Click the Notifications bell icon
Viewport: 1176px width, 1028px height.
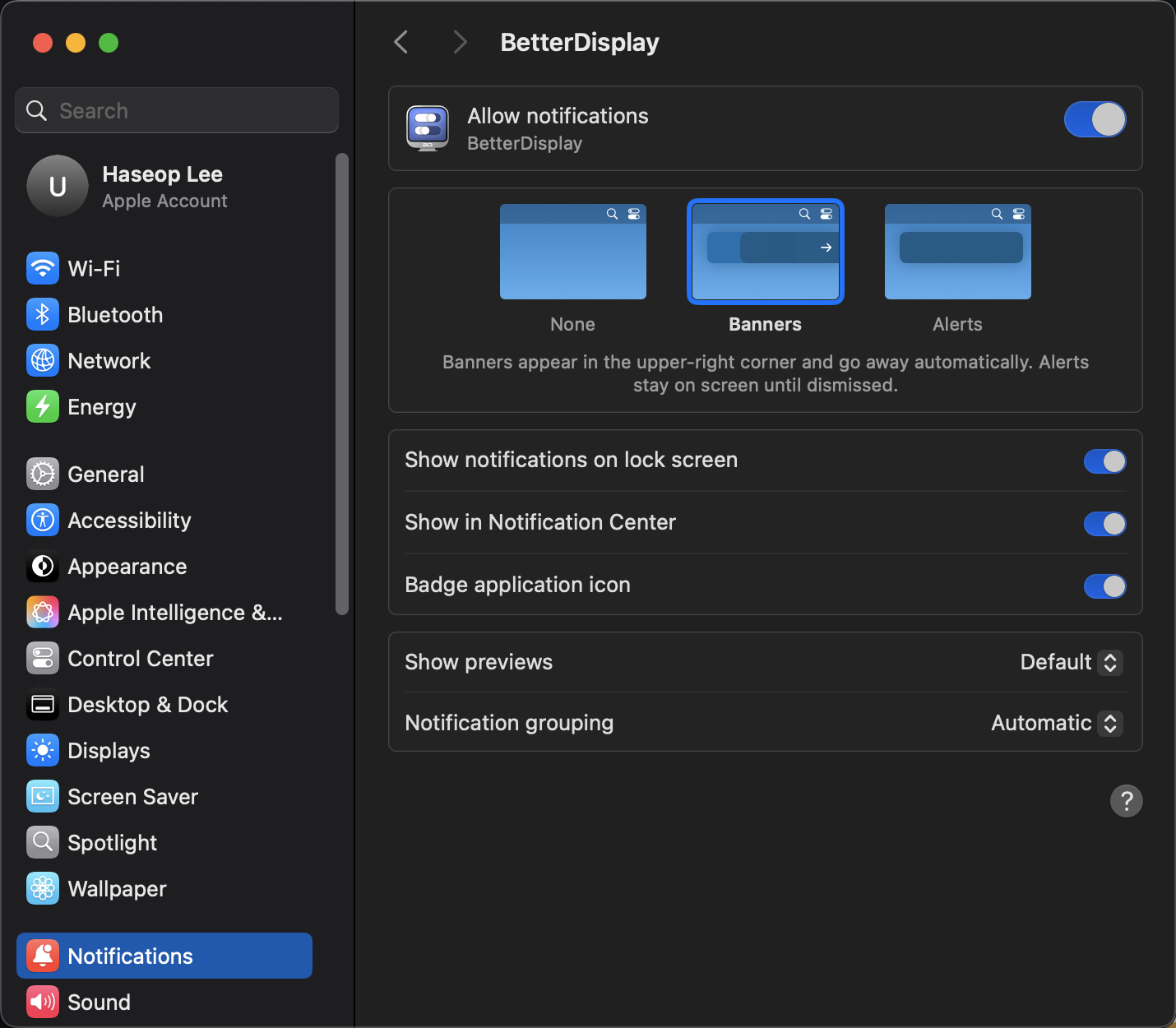[43, 956]
